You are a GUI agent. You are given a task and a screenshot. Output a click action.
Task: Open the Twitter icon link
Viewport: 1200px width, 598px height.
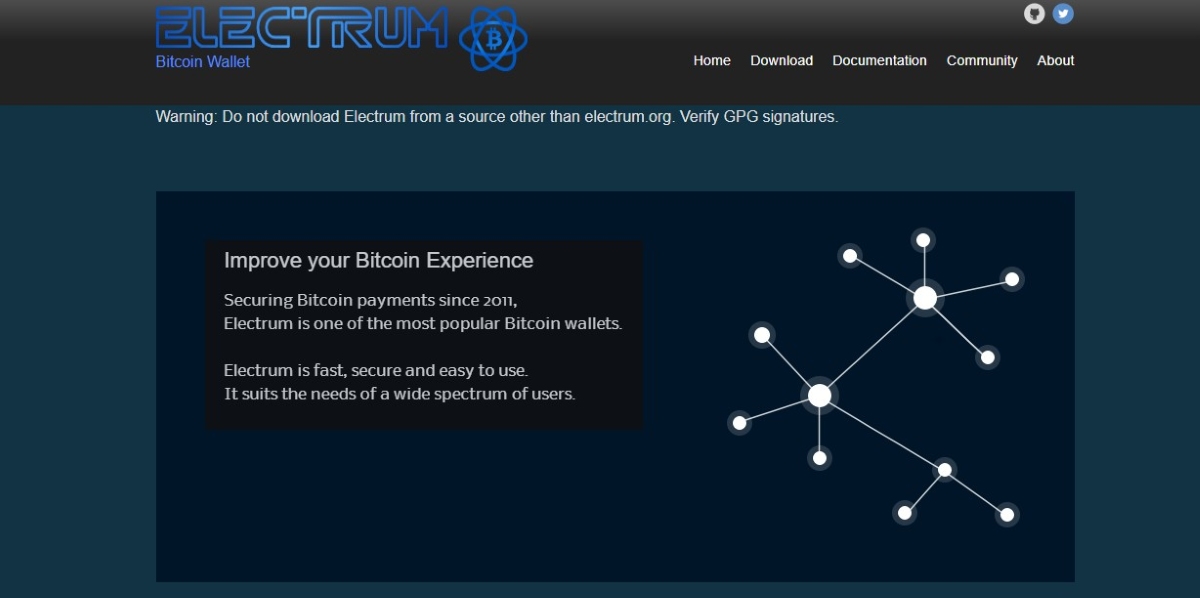pyautogui.click(x=1063, y=14)
